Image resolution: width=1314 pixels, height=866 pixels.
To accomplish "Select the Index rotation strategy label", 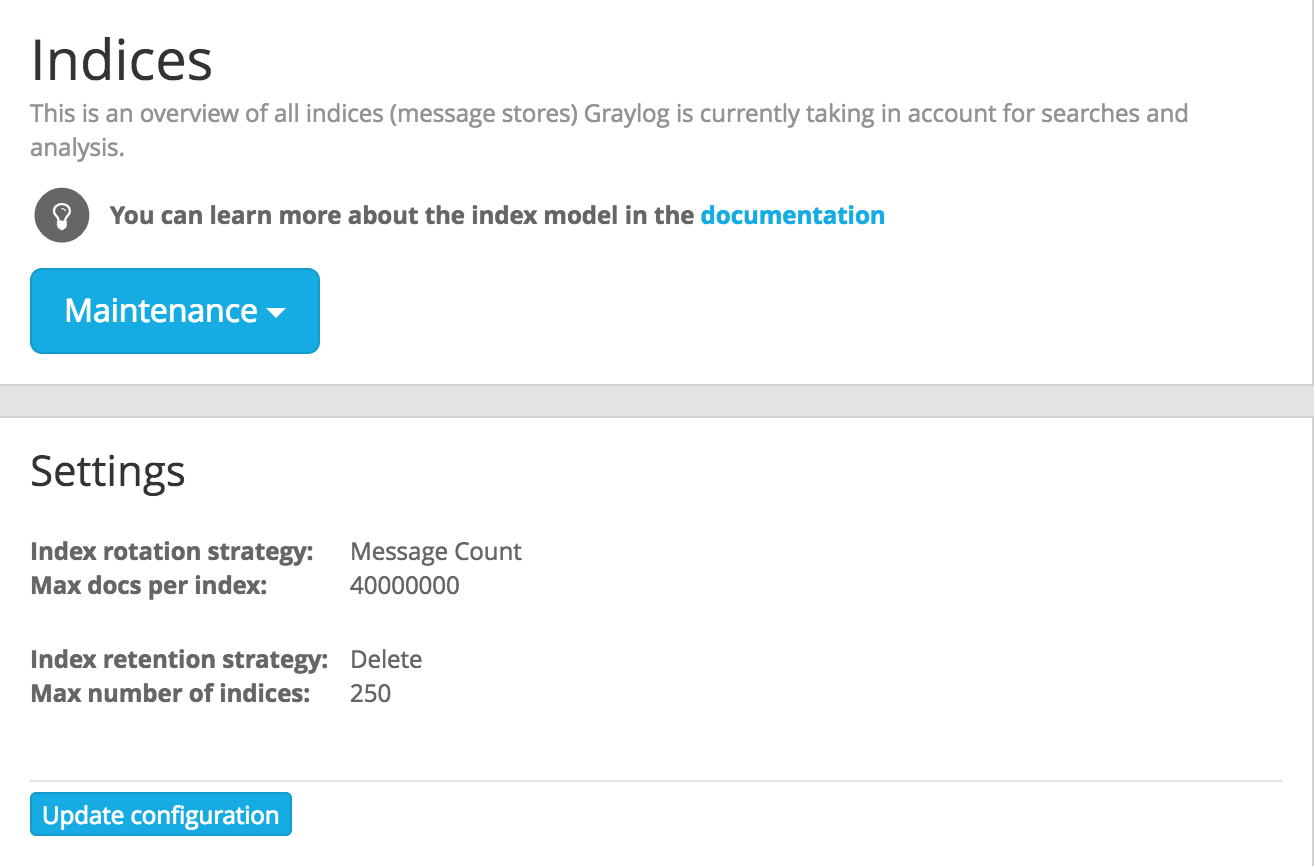I will coord(172,552).
